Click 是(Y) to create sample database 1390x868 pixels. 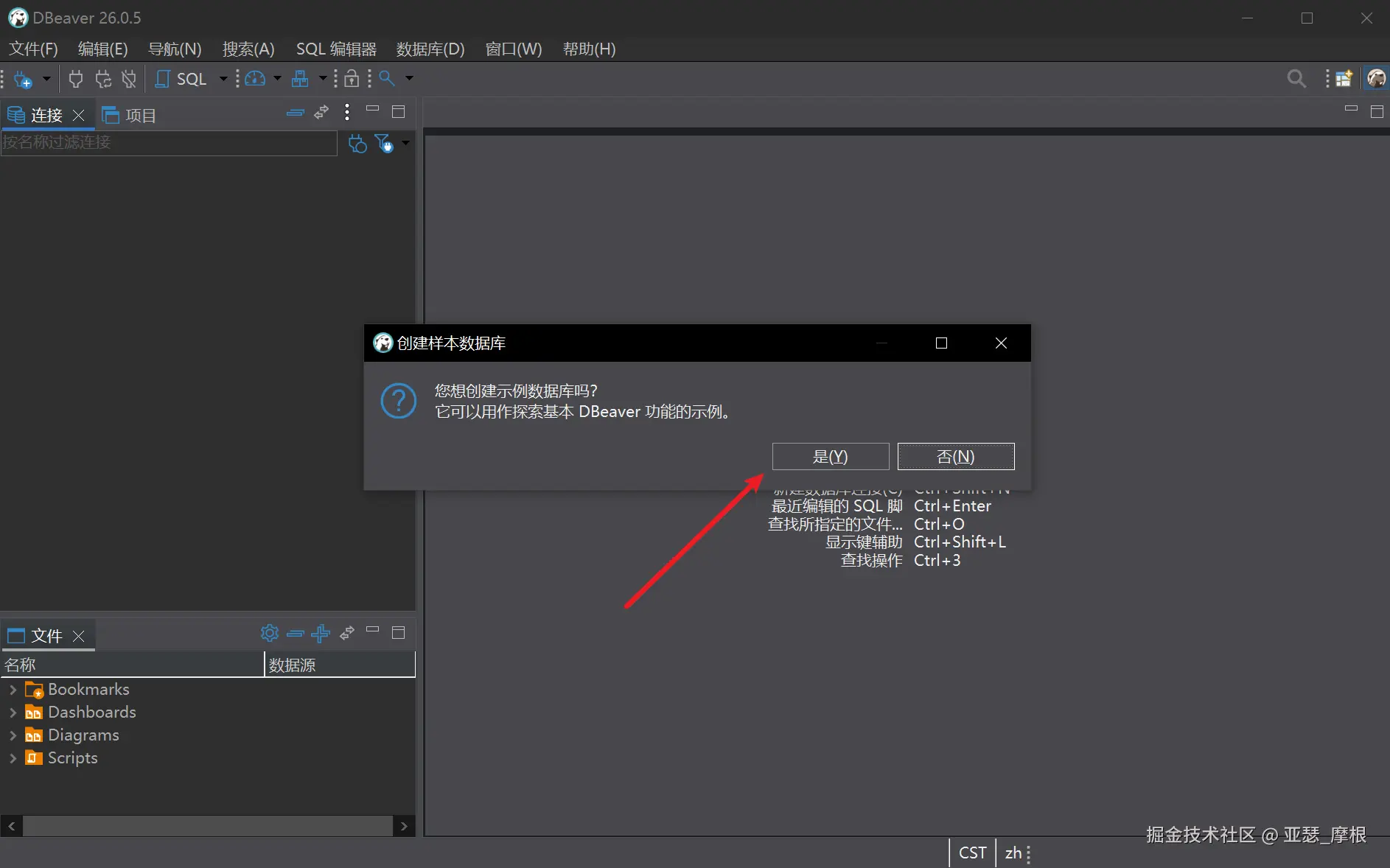click(x=831, y=457)
